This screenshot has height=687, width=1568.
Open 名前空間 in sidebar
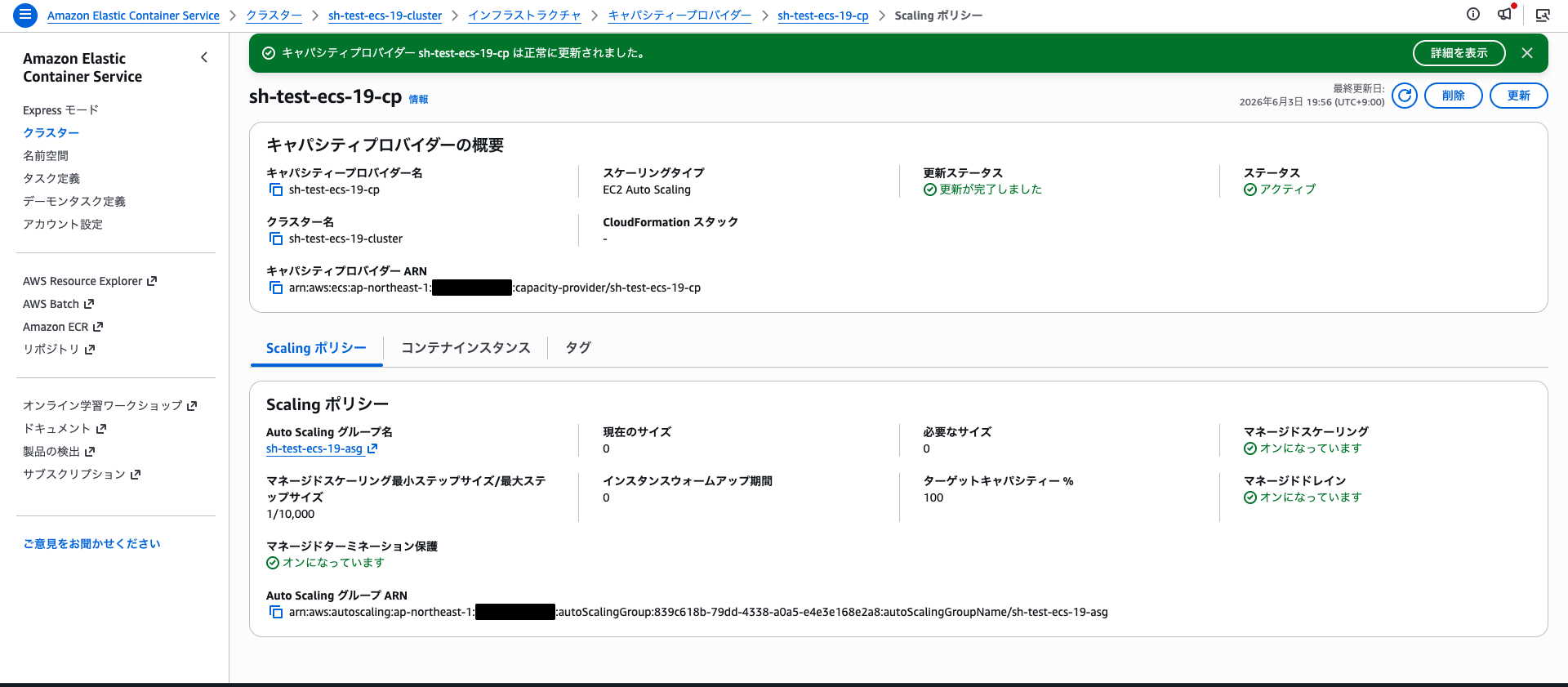click(46, 156)
